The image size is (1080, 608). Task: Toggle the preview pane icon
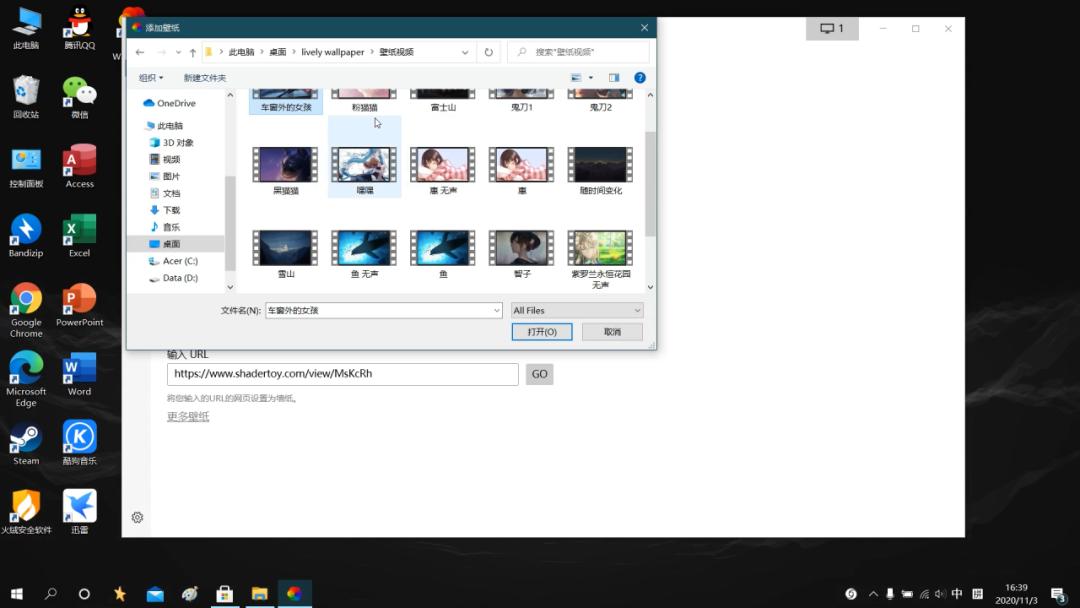click(614, 78)
